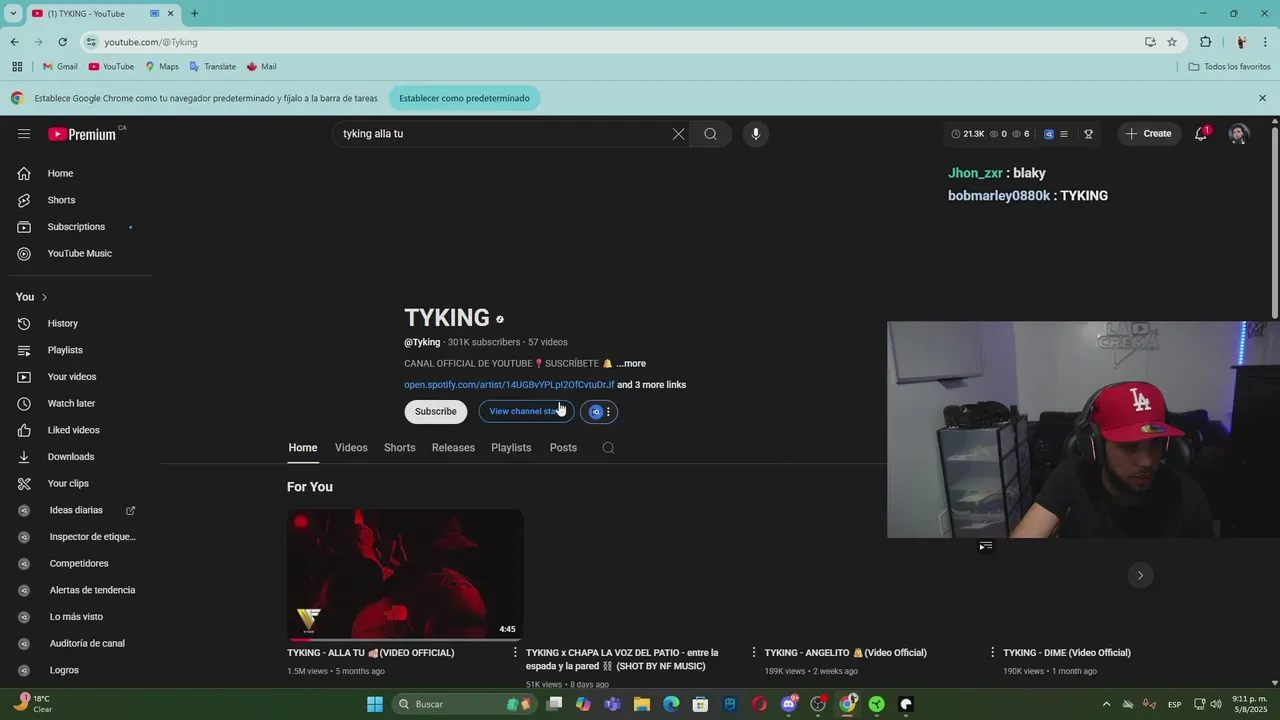Open TYKING - DIME video title
This screenshot has width=1280, height=720.
pyautogui.click(x=1067, y=653)
